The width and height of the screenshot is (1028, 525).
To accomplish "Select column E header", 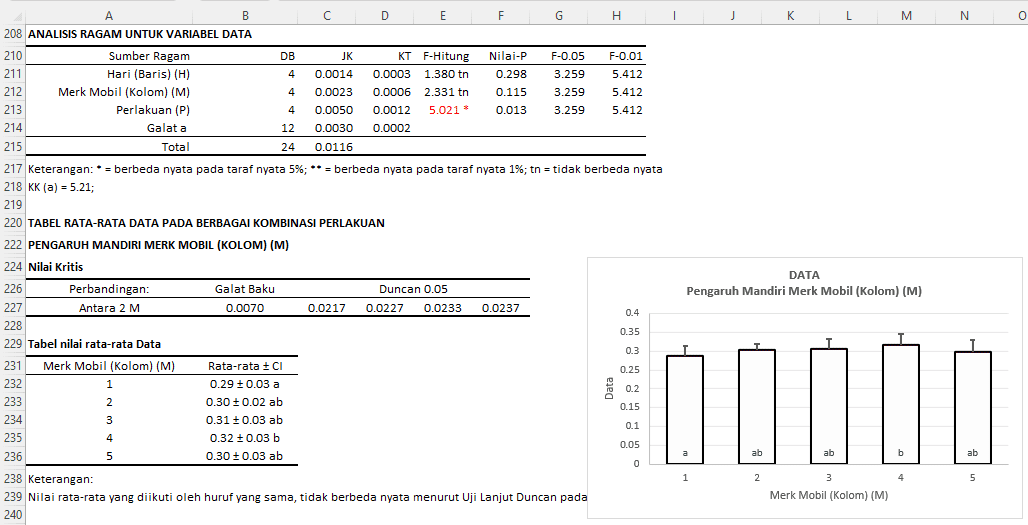I will coord(443,15).
